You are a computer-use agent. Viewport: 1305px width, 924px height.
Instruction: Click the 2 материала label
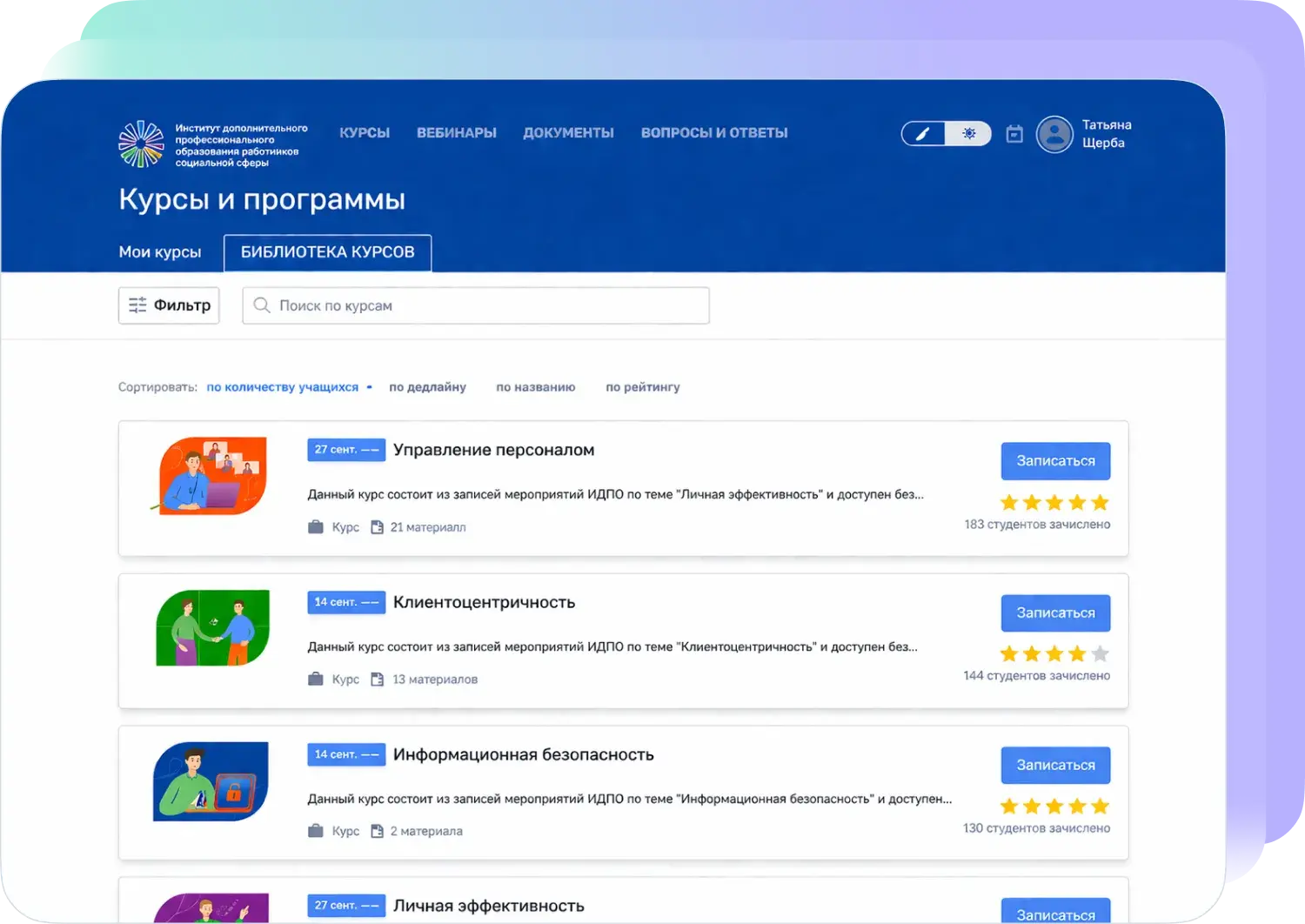point(426,832)
